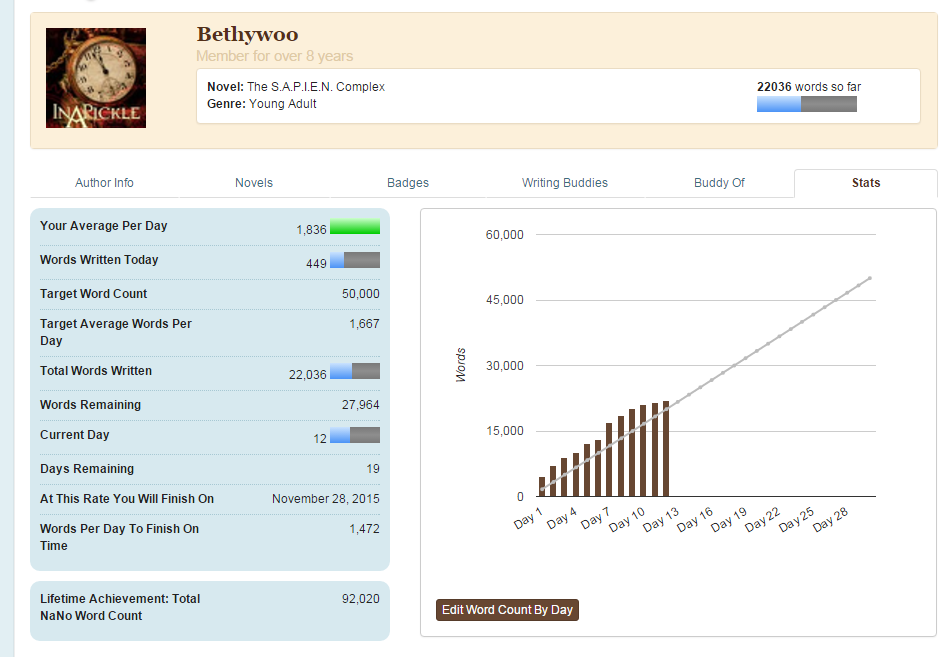Image resolution: width=944 pixels, height=657 pixels.
Task: Click the Bethywoo username heading
Action: coord(247,35)
